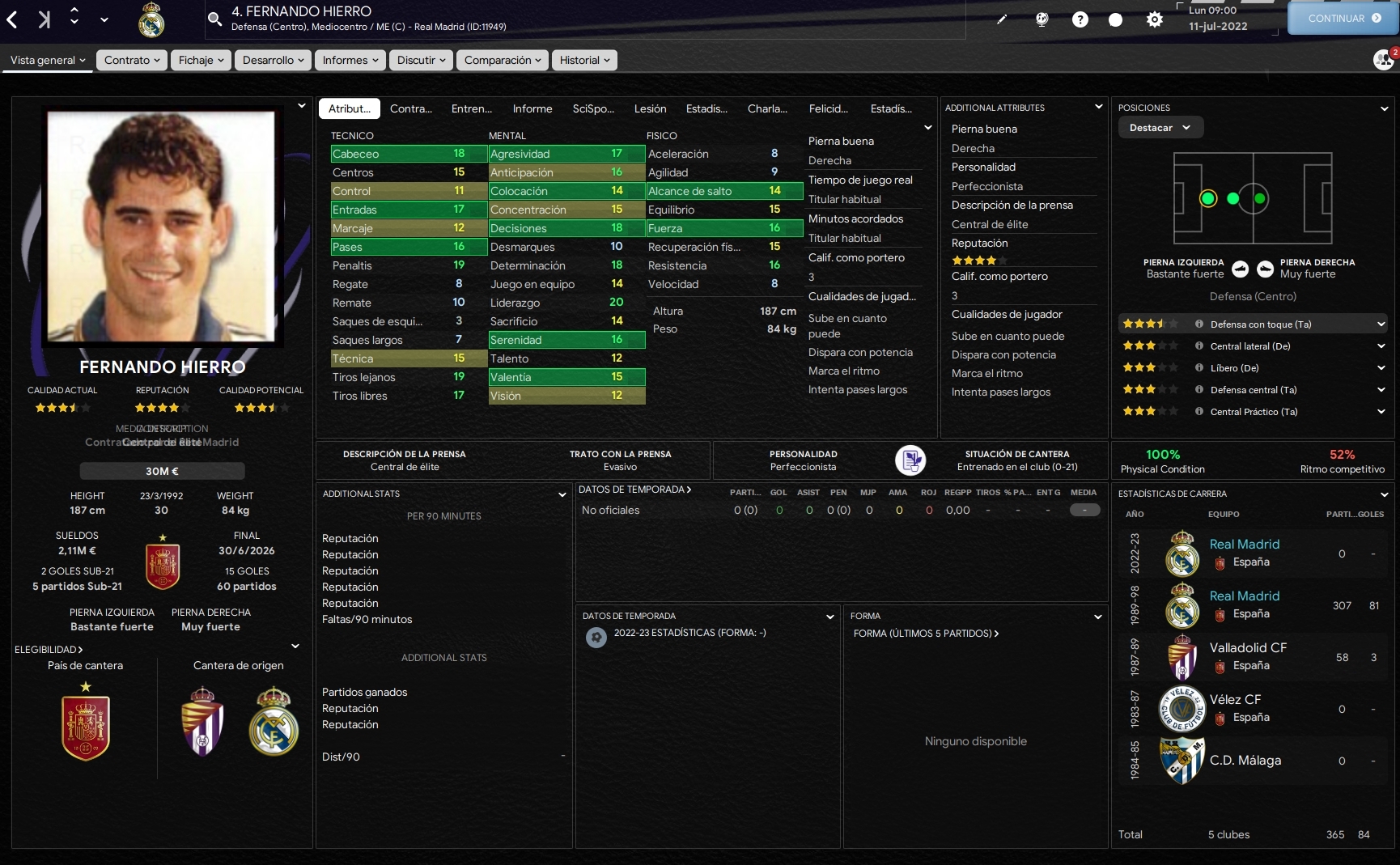Open the Comparación menu

tap(503, 60)
